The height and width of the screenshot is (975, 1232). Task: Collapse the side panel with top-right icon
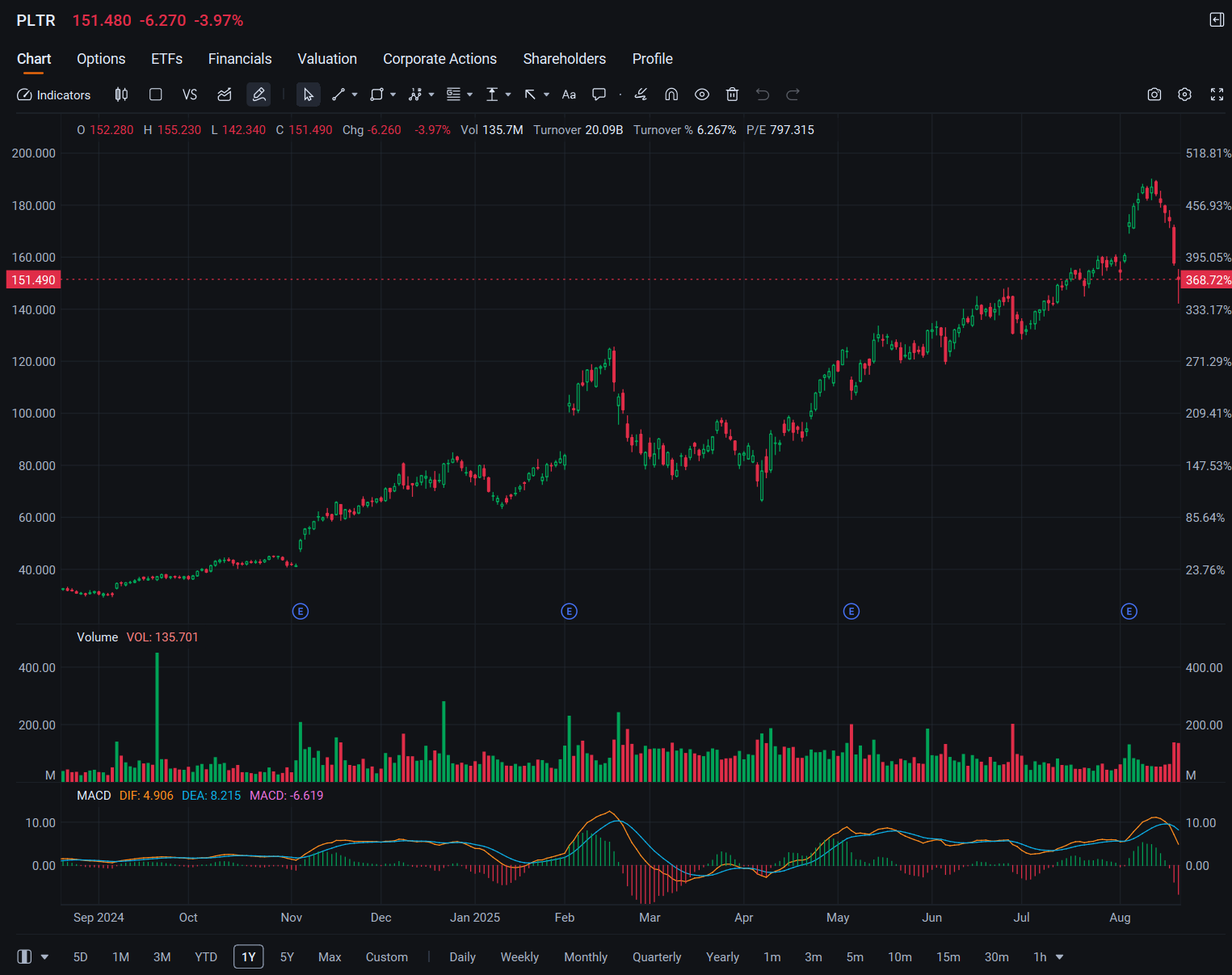pos(1217,20)
